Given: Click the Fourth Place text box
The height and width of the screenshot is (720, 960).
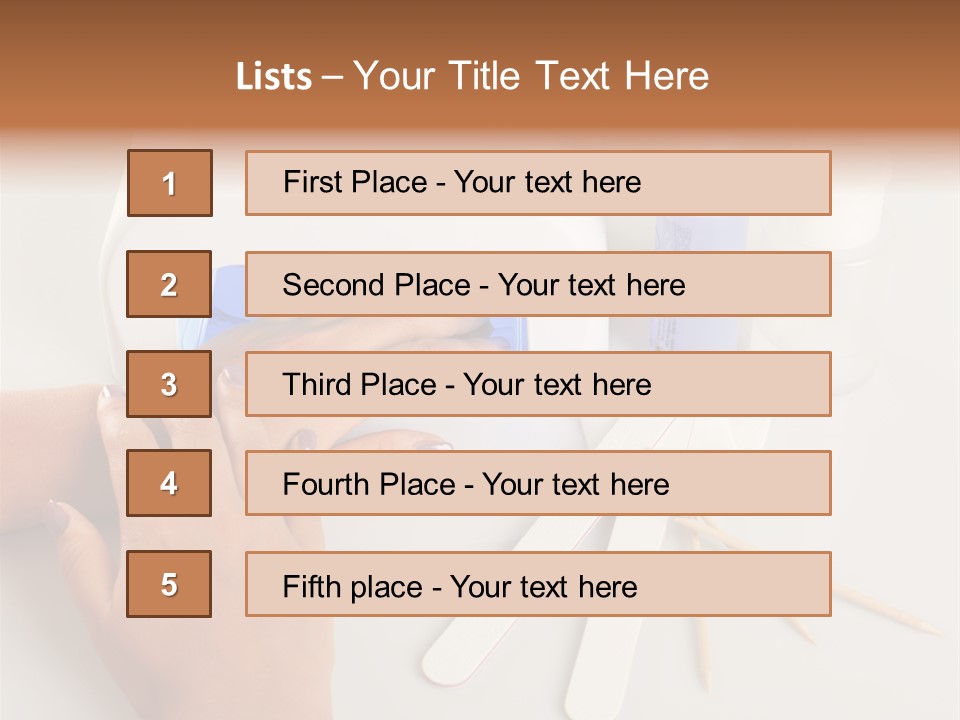Looking at the screenshot, I should point(538,483).
